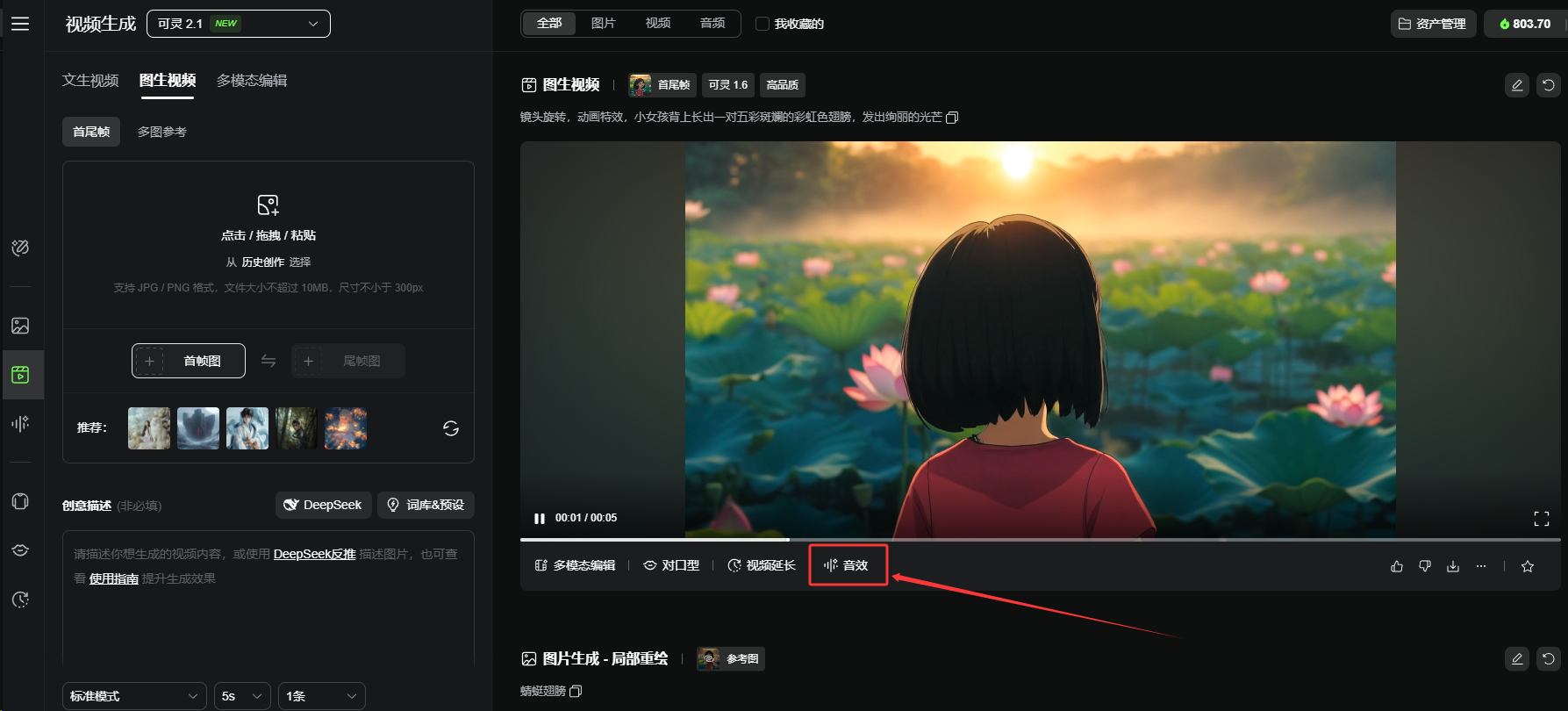This screenshot has height=711, width=1568.
Task: Open 资产管理 asset management
Action: point(1434,24)
